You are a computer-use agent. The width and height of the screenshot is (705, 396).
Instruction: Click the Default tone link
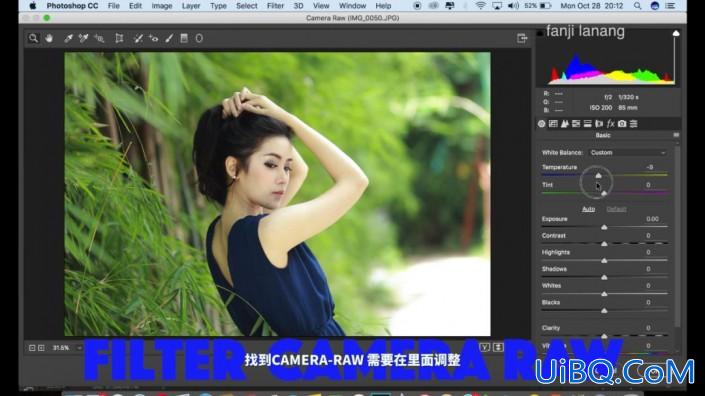616,209
